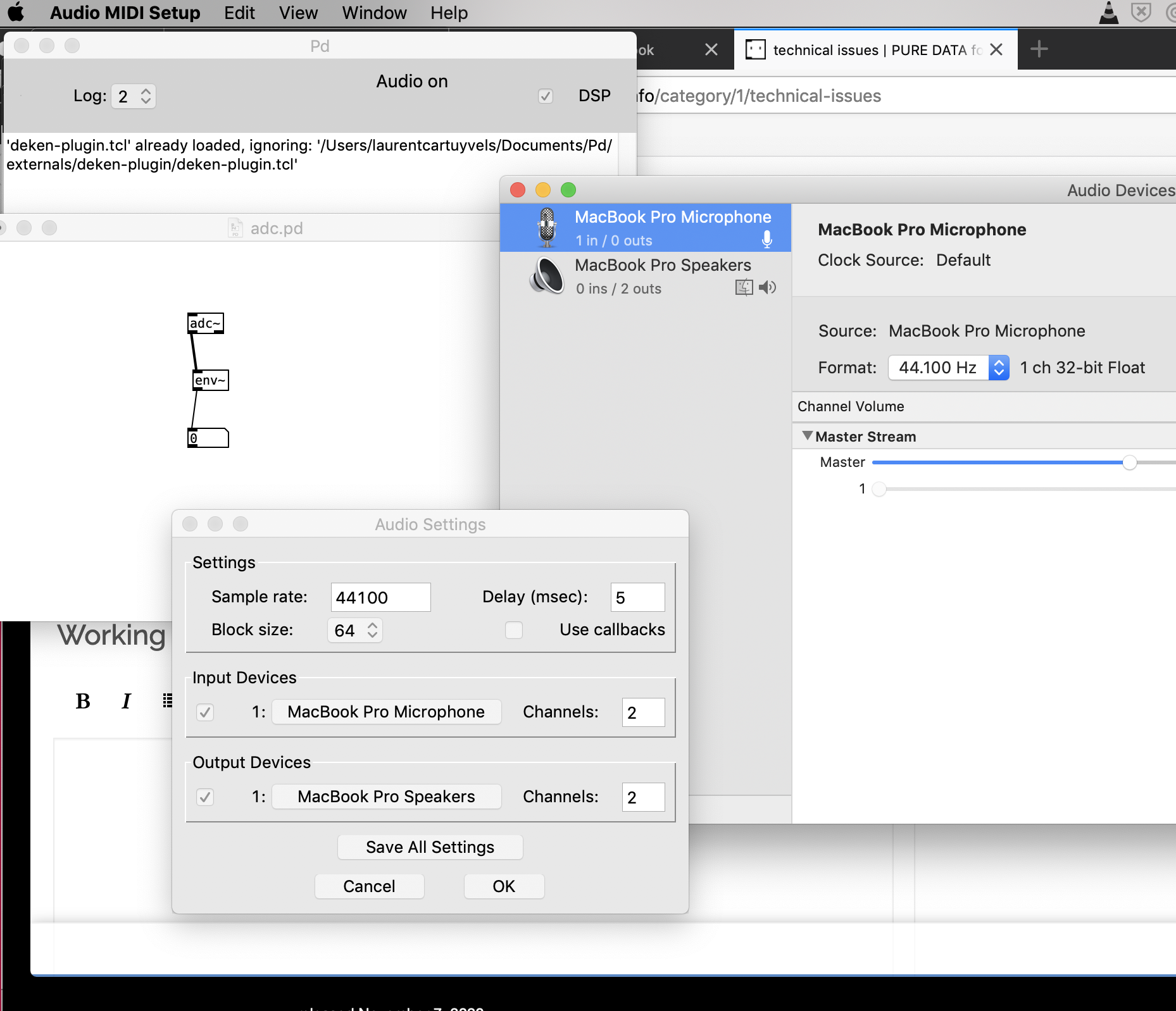Viewport: 1176px width, 1011px height.
Task: Click the adc.pd document icon in title
Action: (x=235, y=228)
